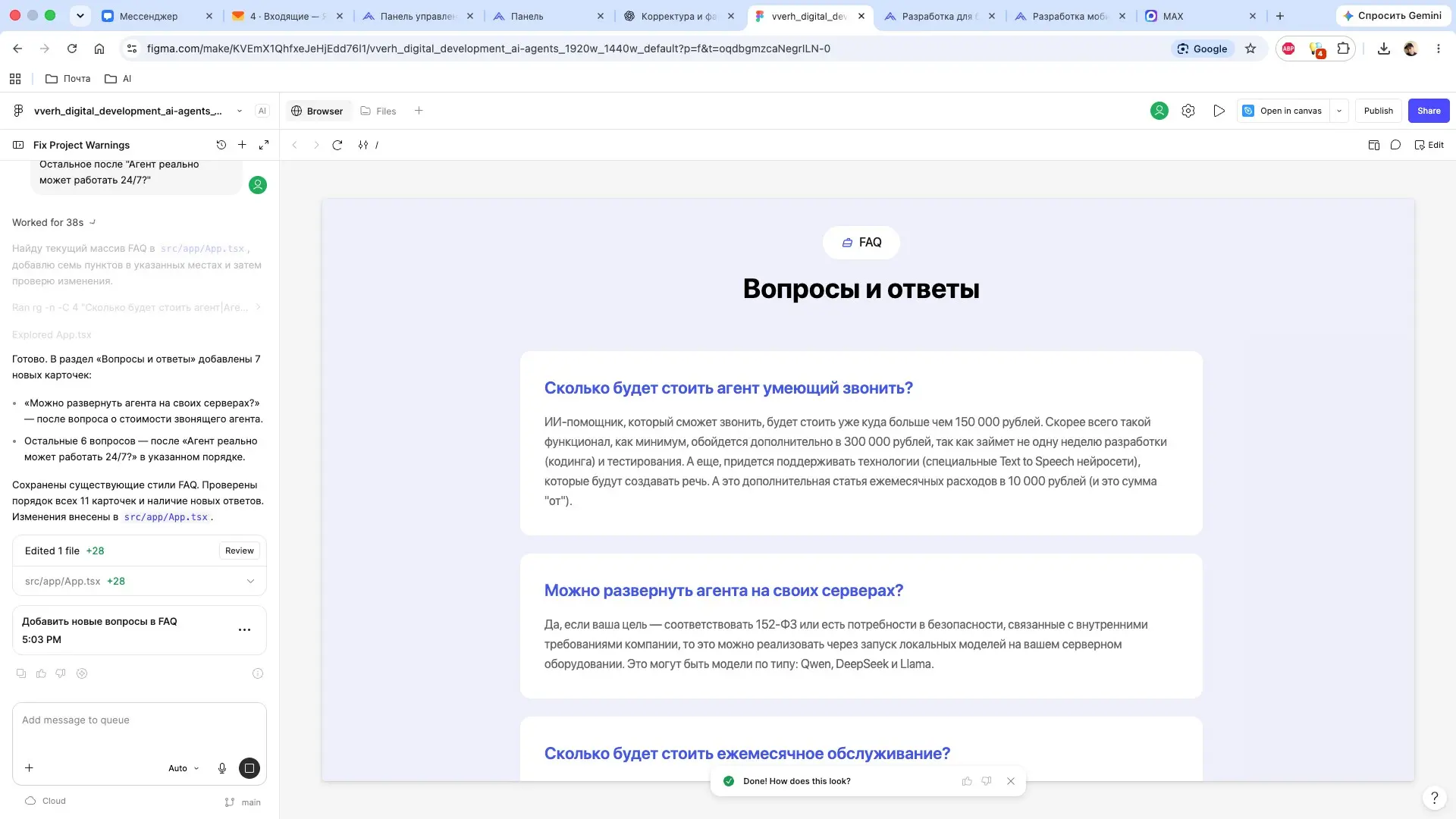Open options menu for Добавить новые вопросы card
Image resolution: width=1456 pixels, height=819 pixels.
[244, 629]
